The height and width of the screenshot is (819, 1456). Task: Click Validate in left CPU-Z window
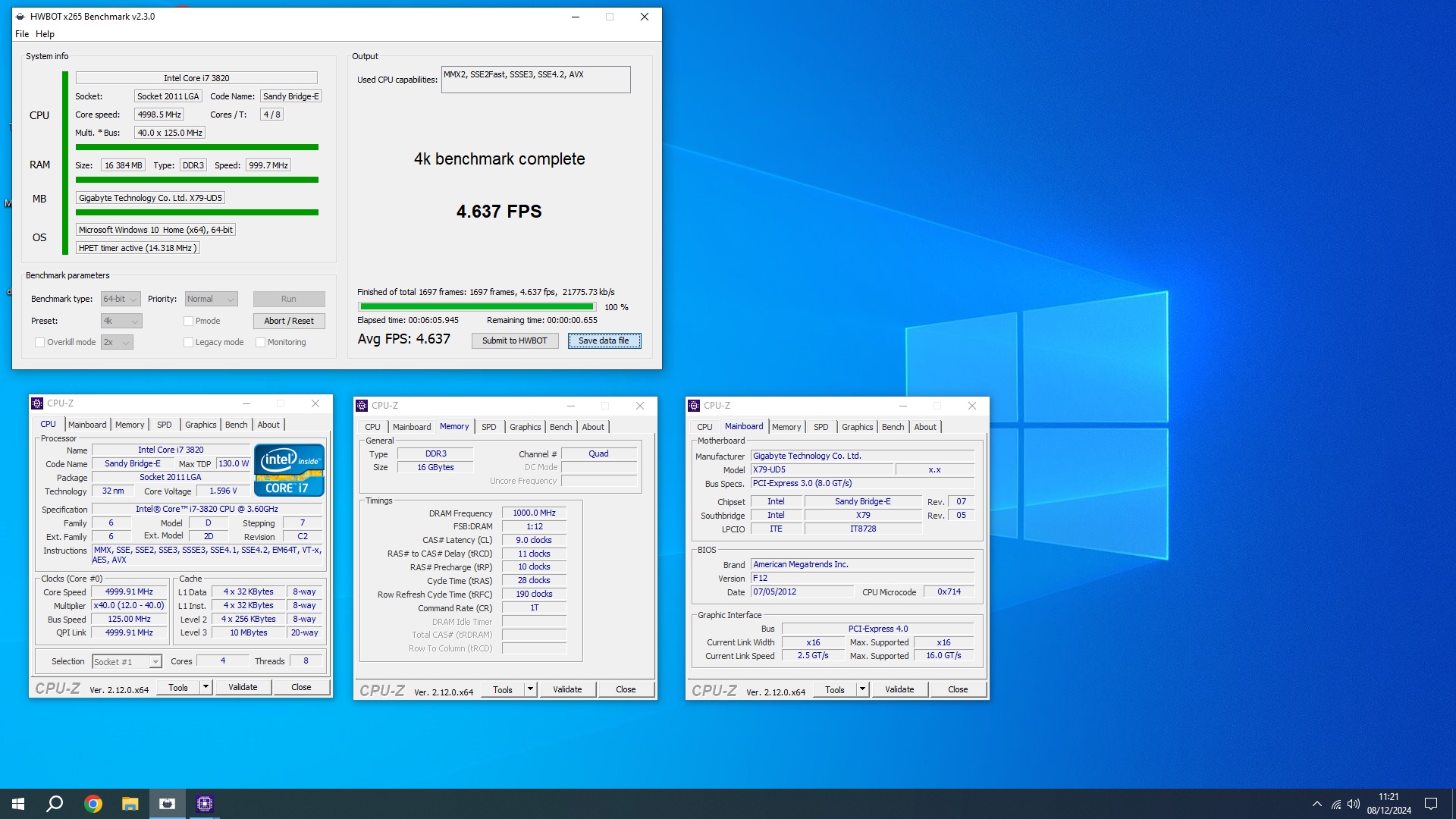(243, 687)
